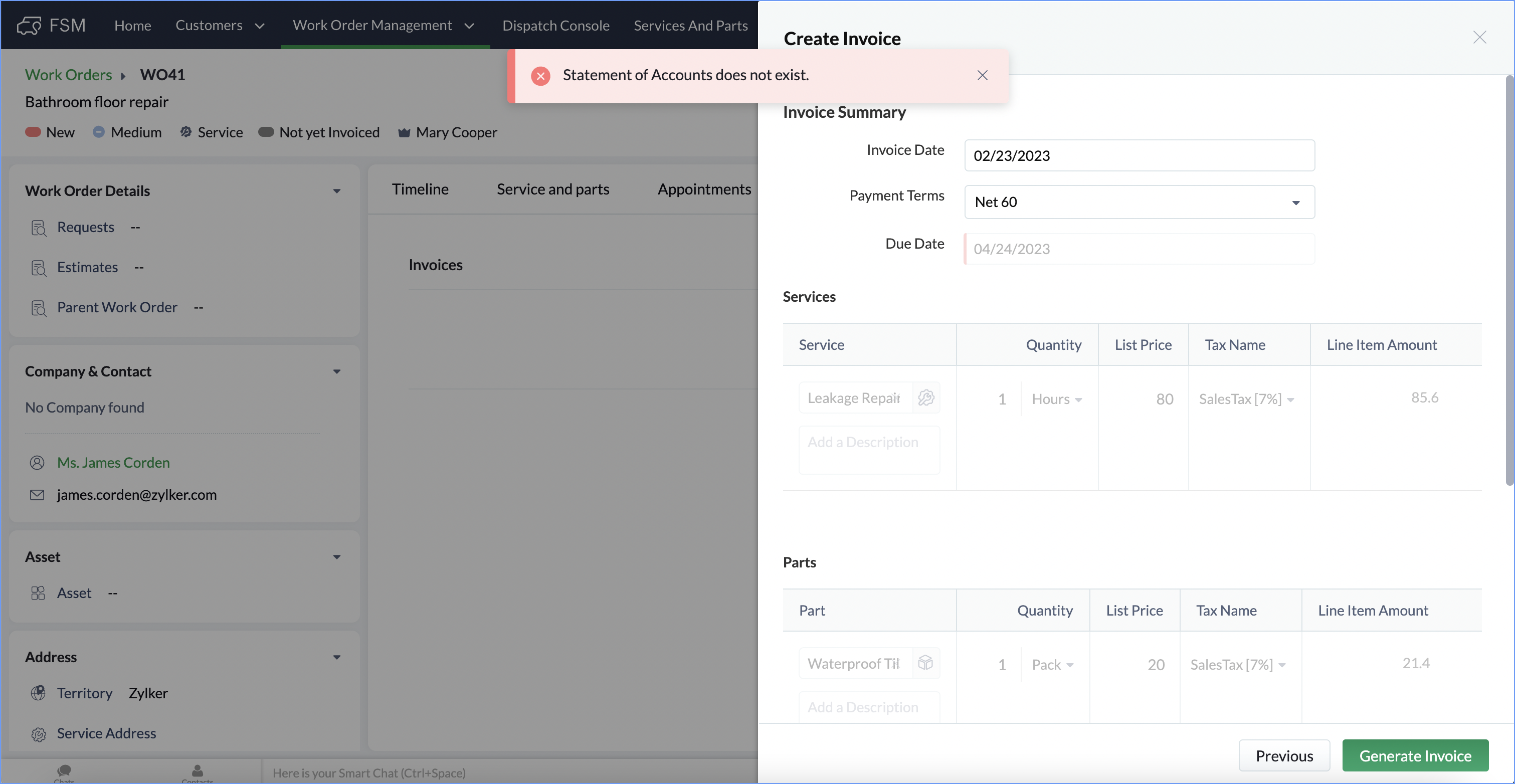This screenshot has width=1515, height=784.
Task: Open the Dispatch Console menu
Action: [x=555, y=25]
